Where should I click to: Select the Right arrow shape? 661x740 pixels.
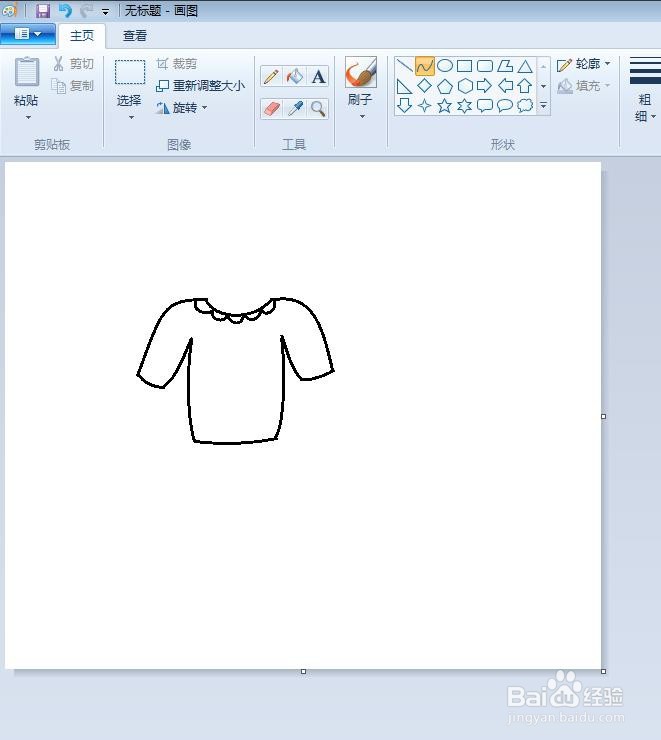[x=485, y=86]
